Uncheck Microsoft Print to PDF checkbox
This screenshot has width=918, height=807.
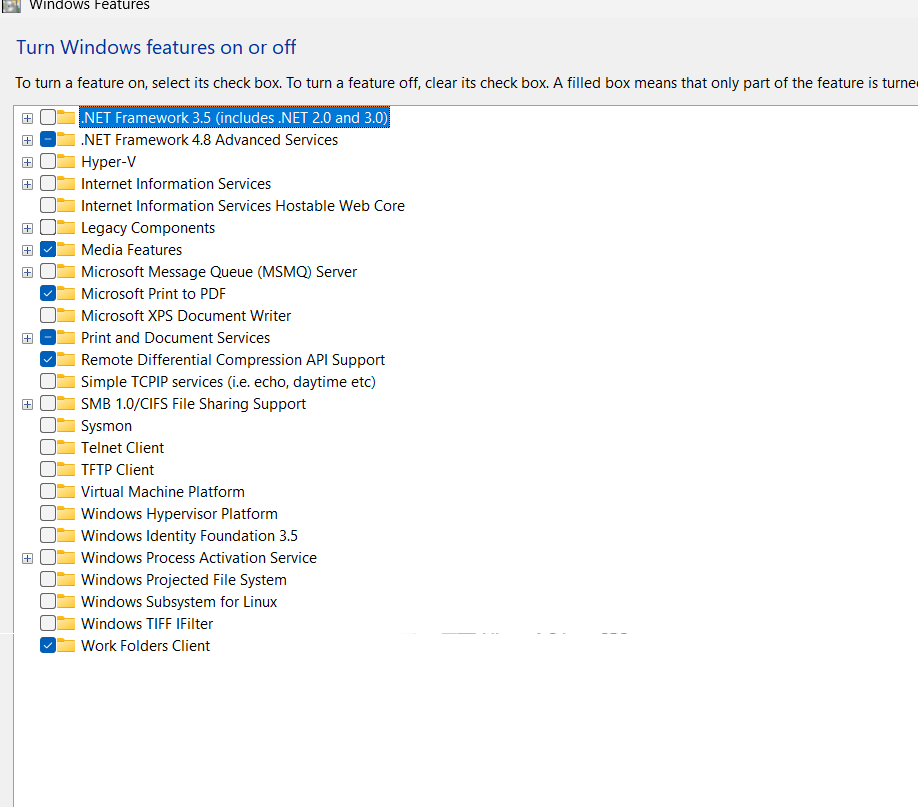[x=48, y=293]
